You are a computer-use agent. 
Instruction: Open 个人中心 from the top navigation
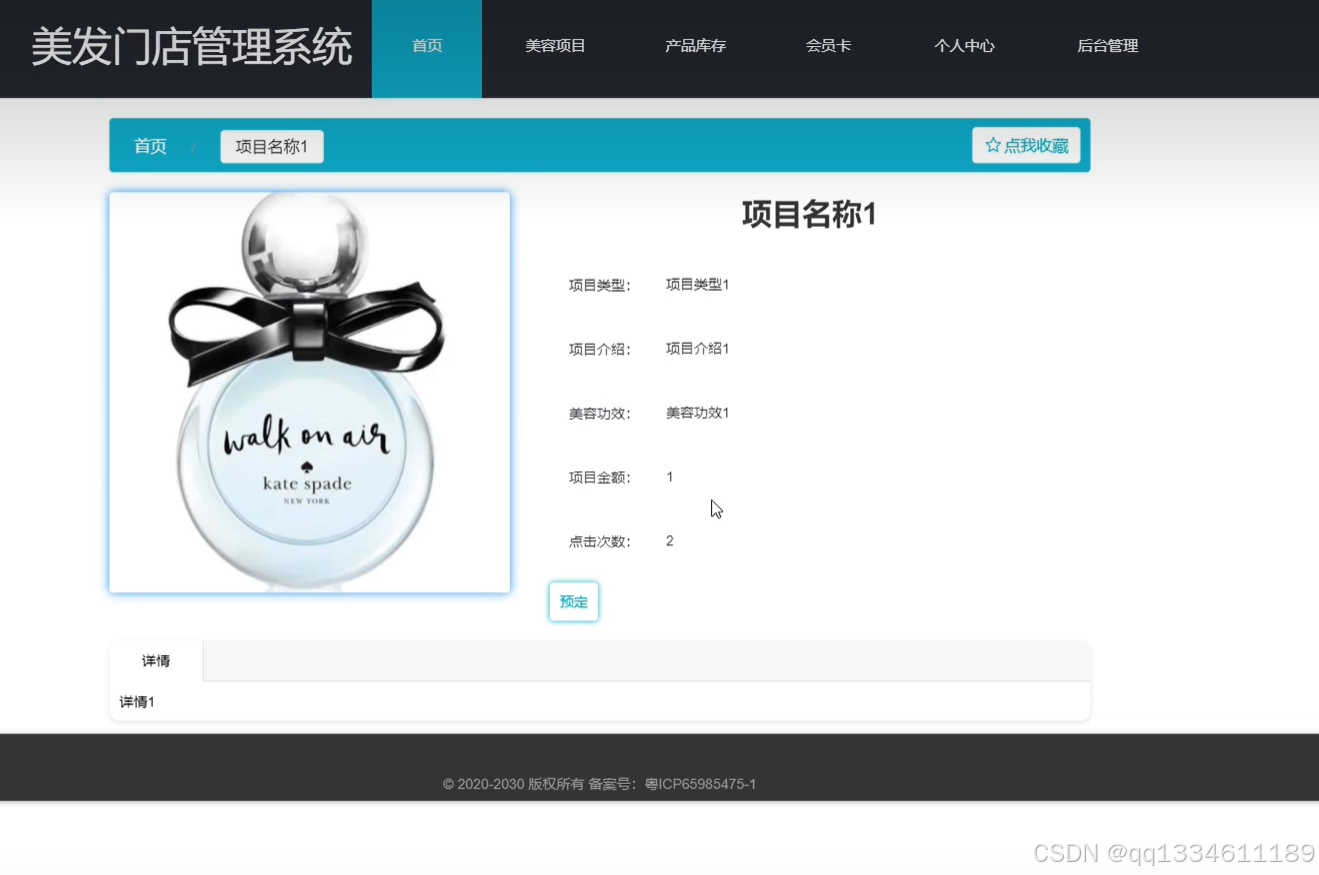pyautogui.click(x=964, y=46)
